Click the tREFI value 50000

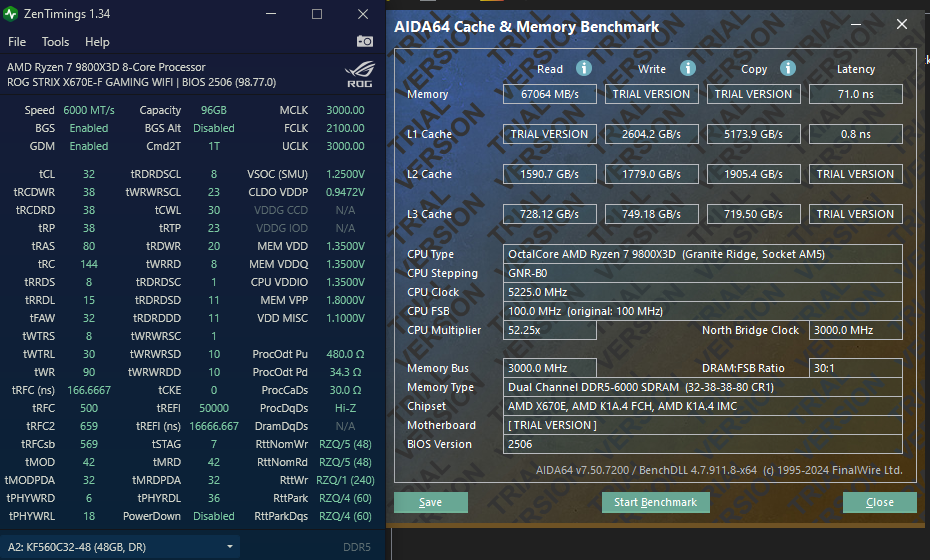click(x=214, y=408)
